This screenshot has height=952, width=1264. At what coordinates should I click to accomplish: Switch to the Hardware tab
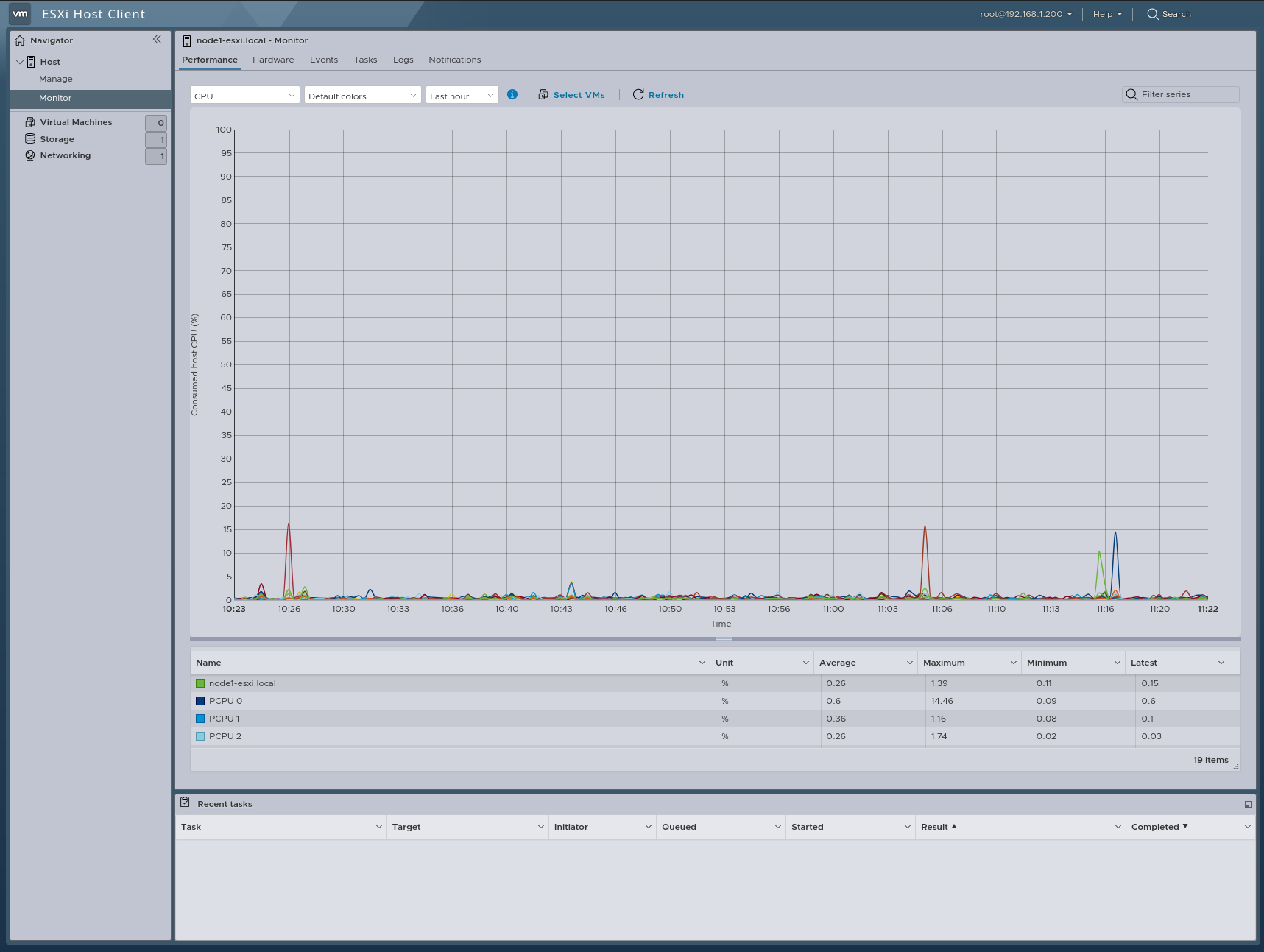[x=273, y=60]
